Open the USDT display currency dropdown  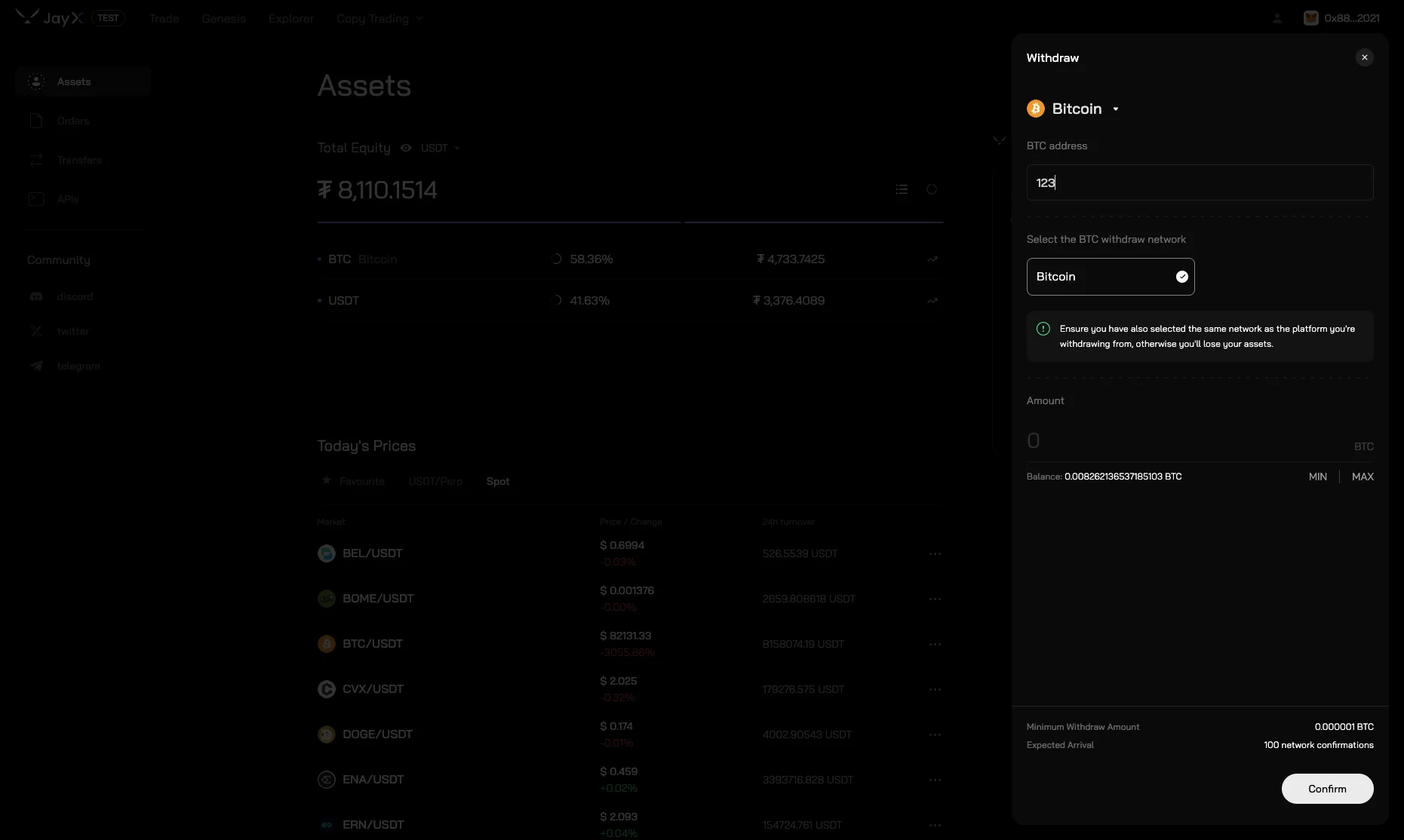coord(440,148)
